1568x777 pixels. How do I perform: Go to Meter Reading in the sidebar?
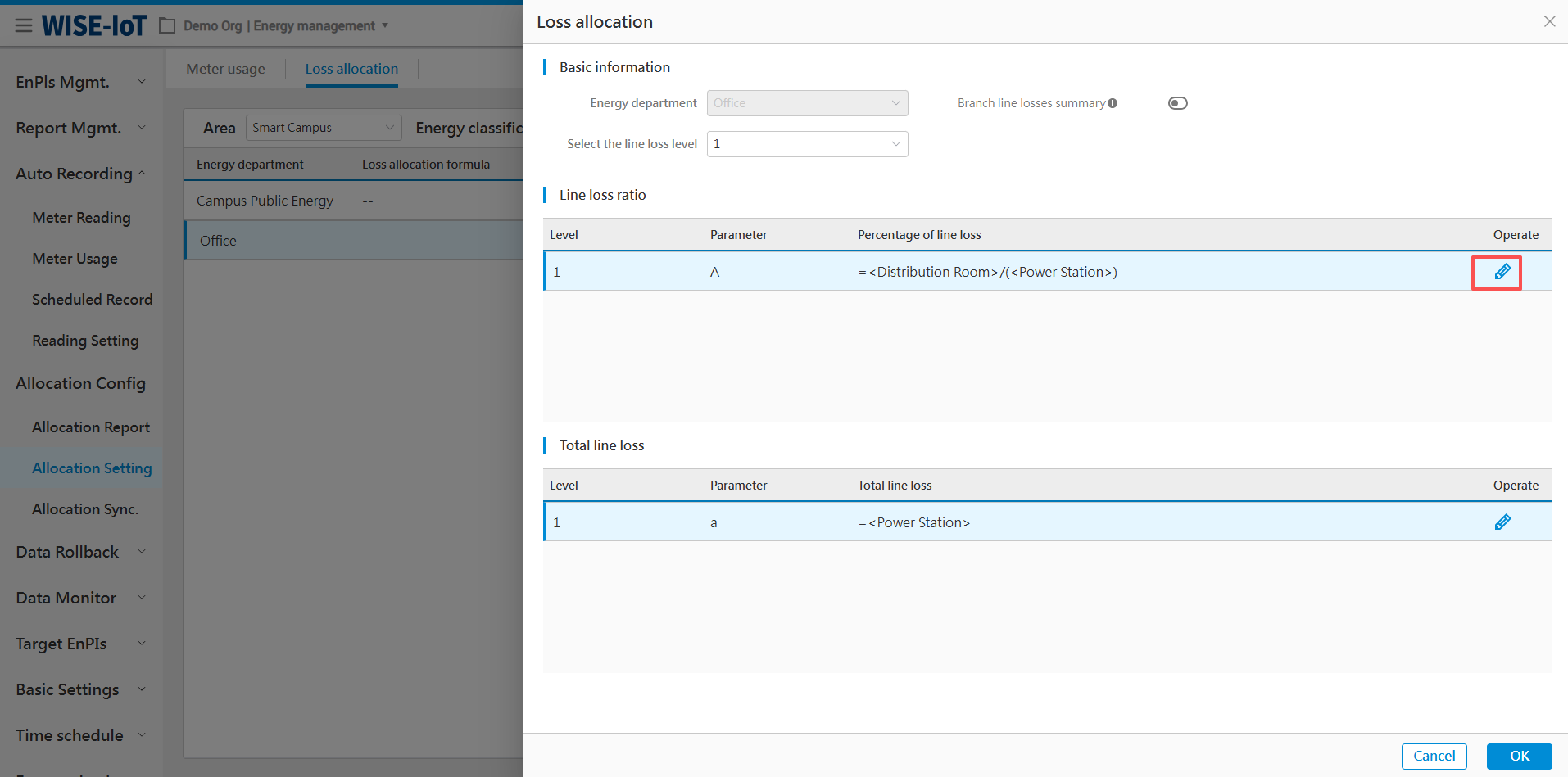pos(81,218)
